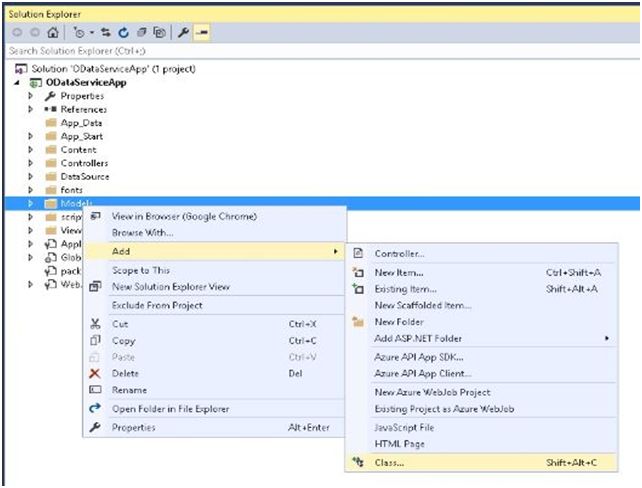The image size is (642, 488).
Task: Click the Forward navigation arrow icon
Action: (35, 32)
